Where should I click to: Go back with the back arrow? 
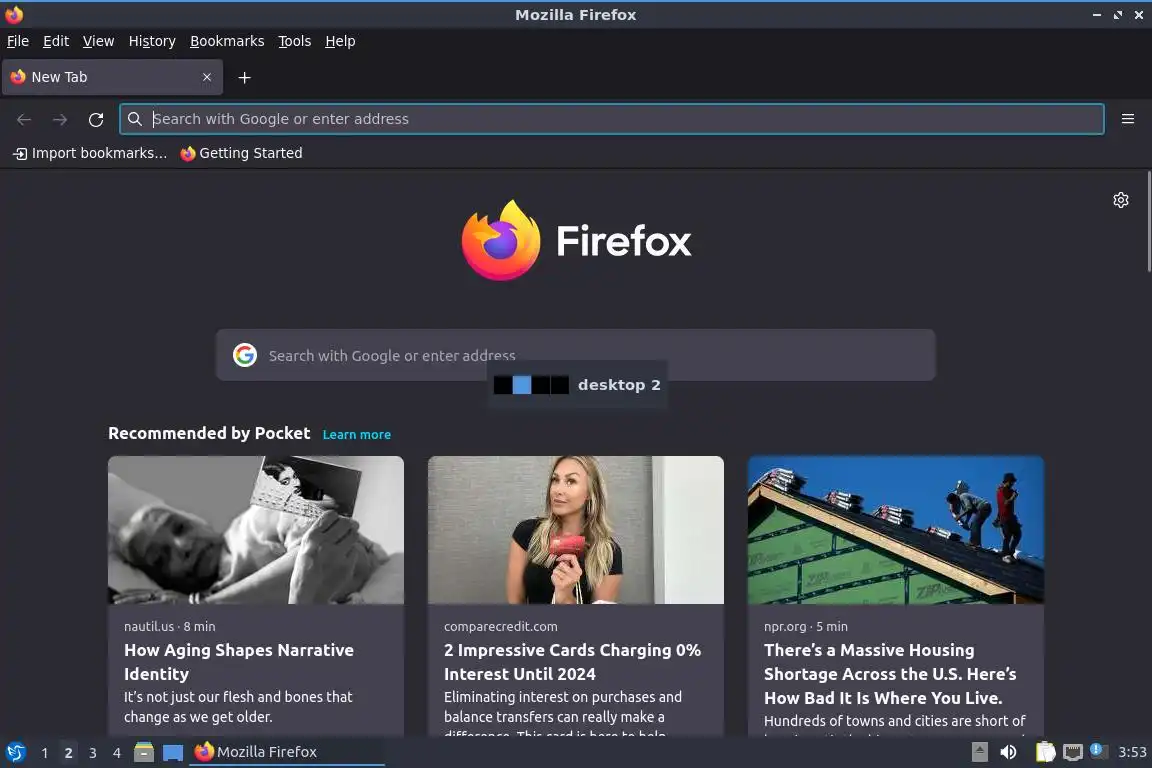[24, 119]
